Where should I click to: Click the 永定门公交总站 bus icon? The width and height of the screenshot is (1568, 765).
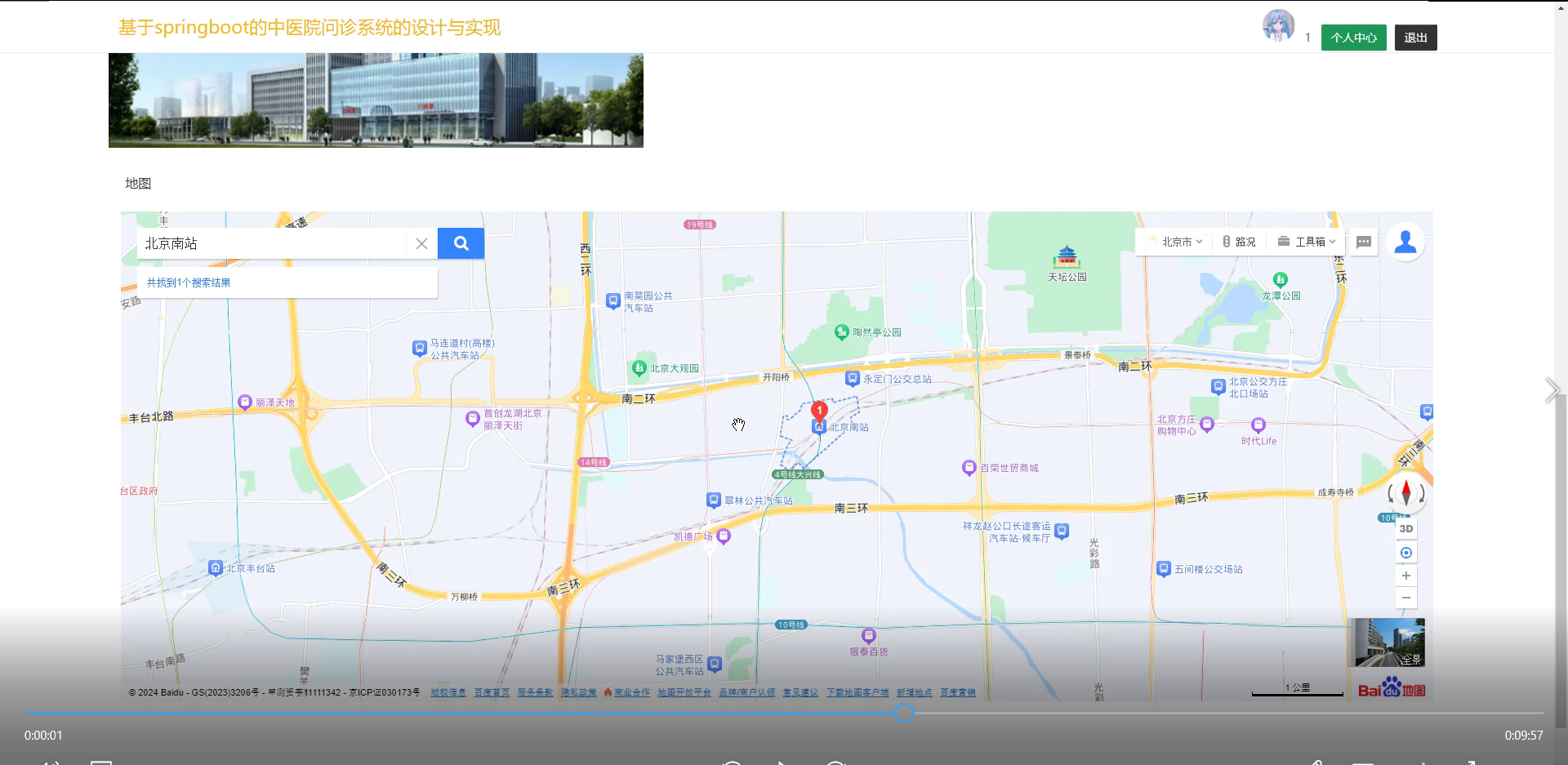tap(853, 379)
